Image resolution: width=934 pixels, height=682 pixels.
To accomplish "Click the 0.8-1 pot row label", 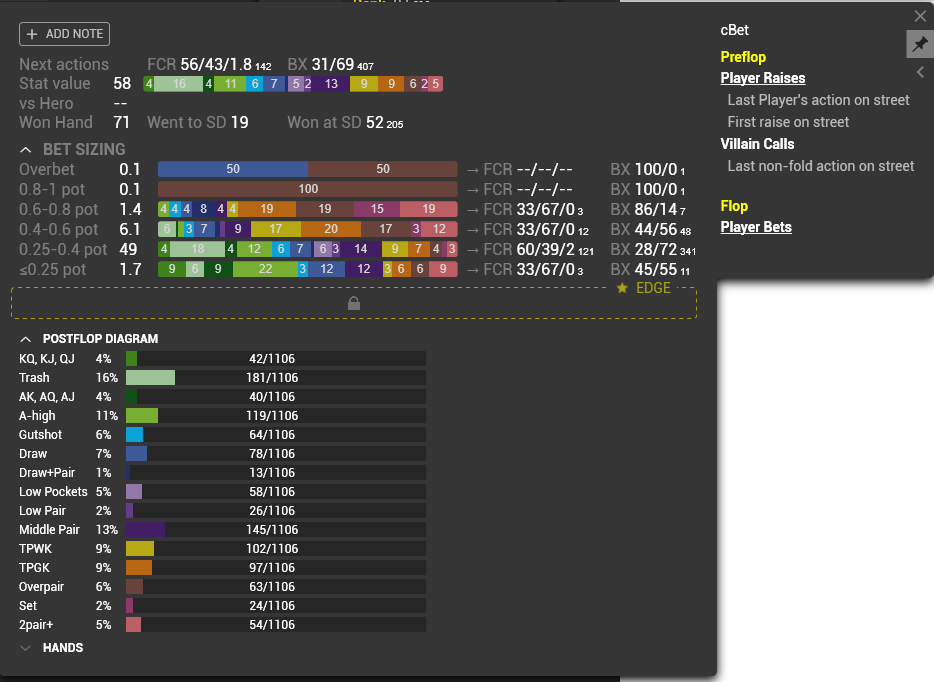I will tap(52, 189).
